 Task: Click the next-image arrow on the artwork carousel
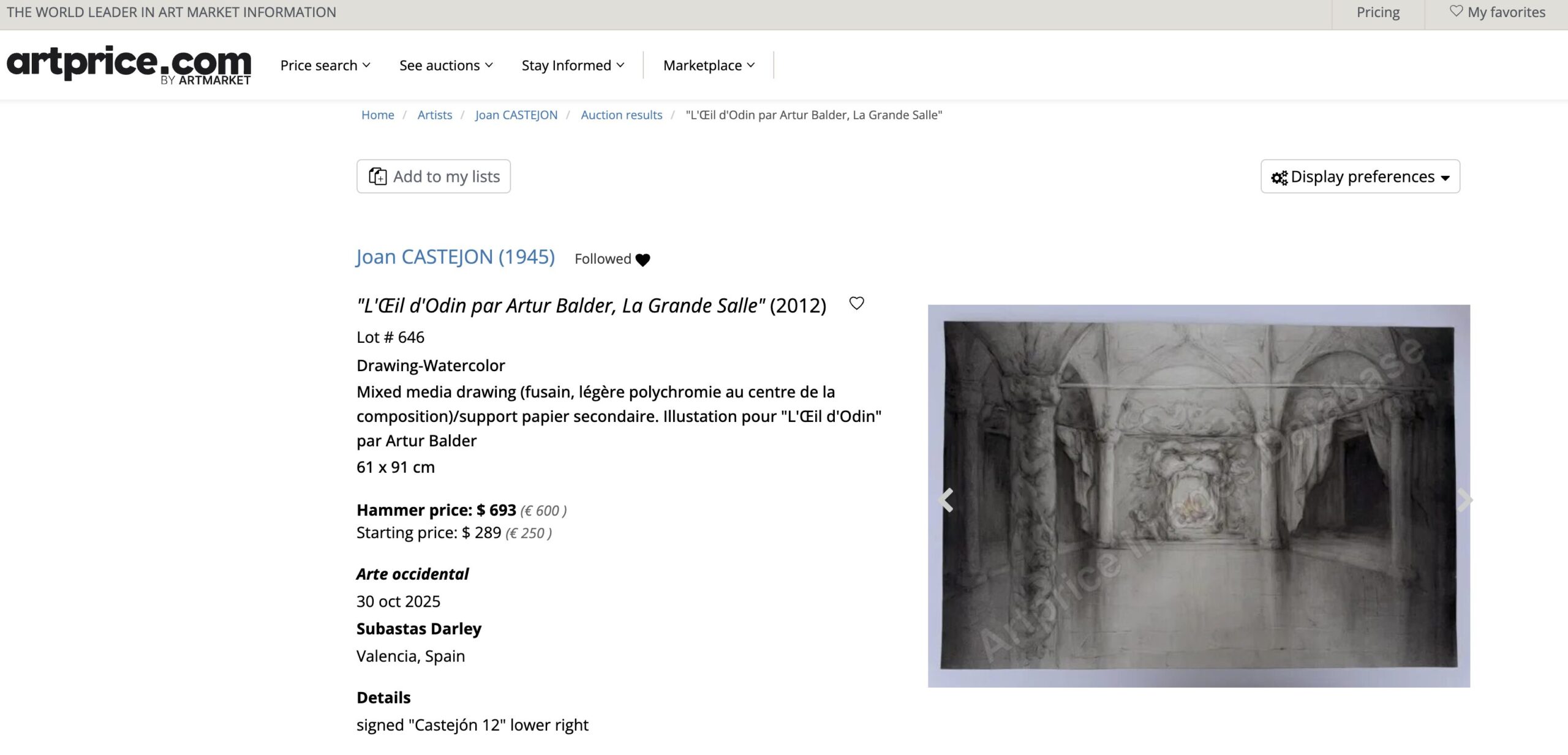1465,500
